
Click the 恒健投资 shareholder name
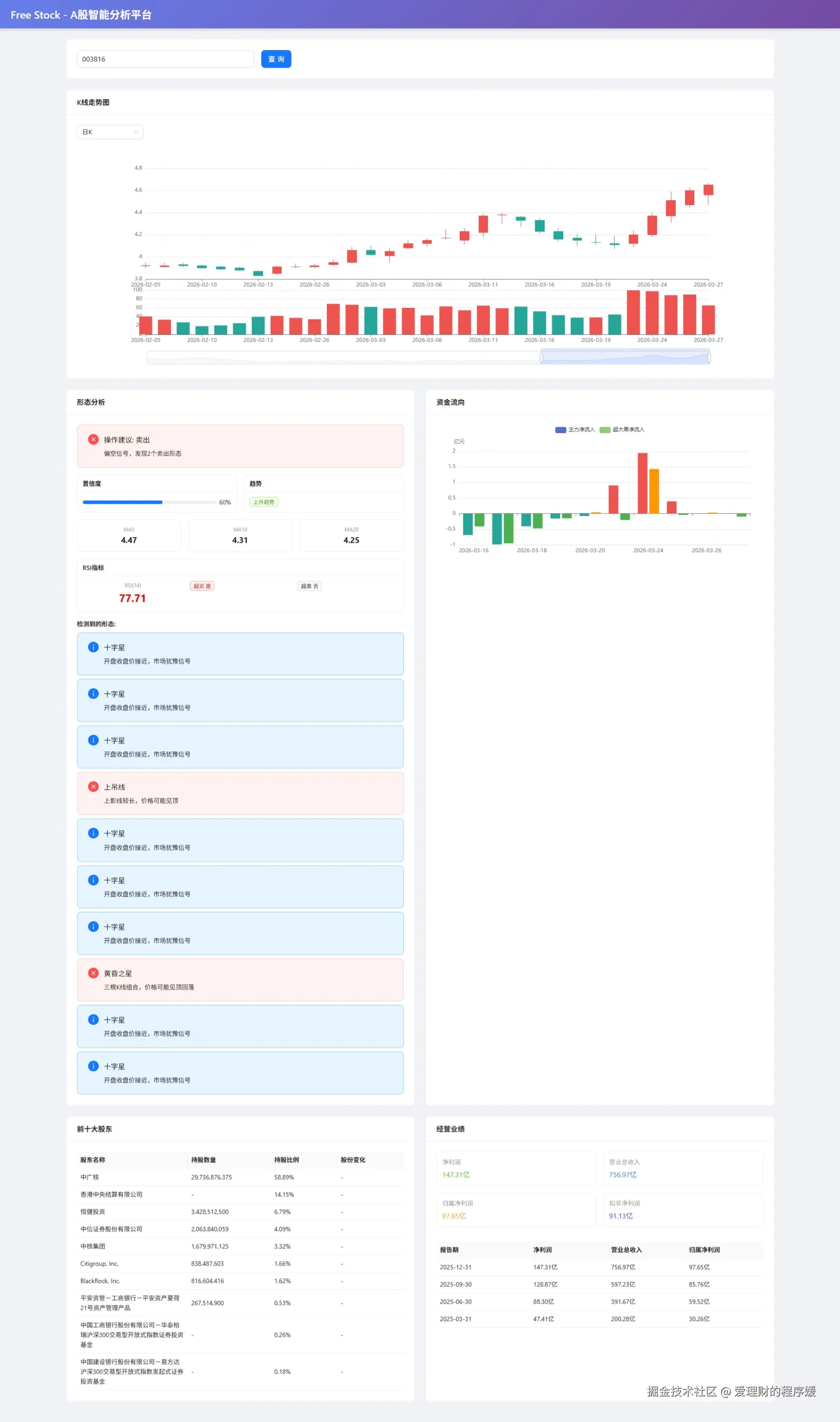click(x=92, y=1211)
